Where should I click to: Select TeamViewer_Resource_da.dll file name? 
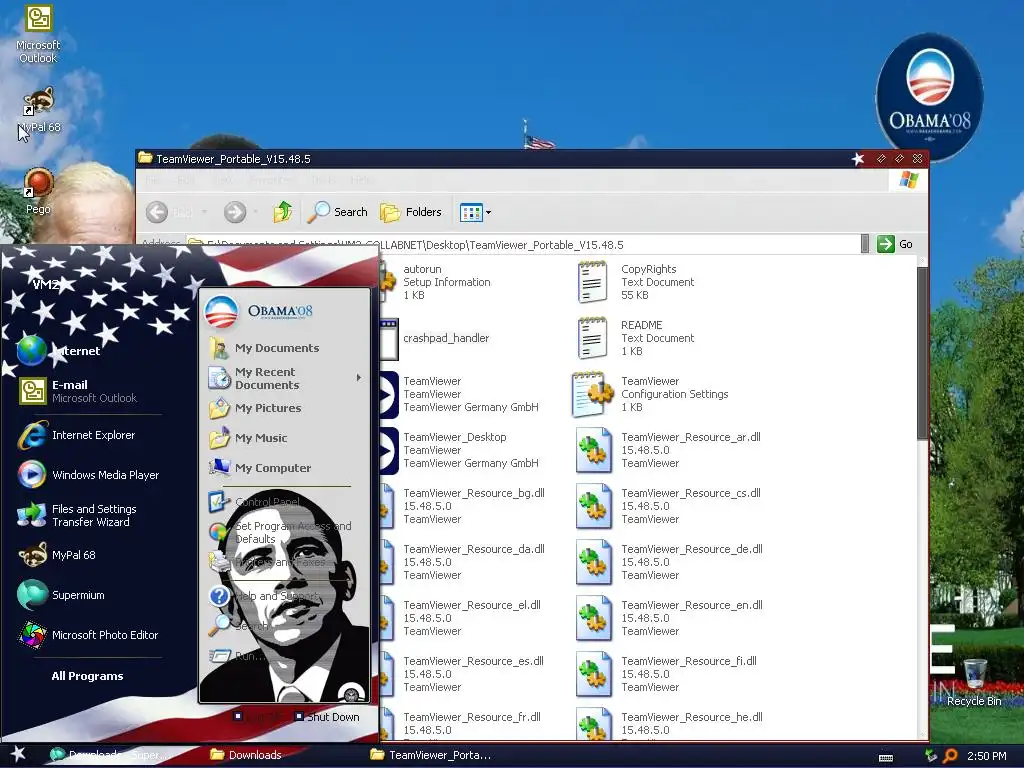point(473,549)
